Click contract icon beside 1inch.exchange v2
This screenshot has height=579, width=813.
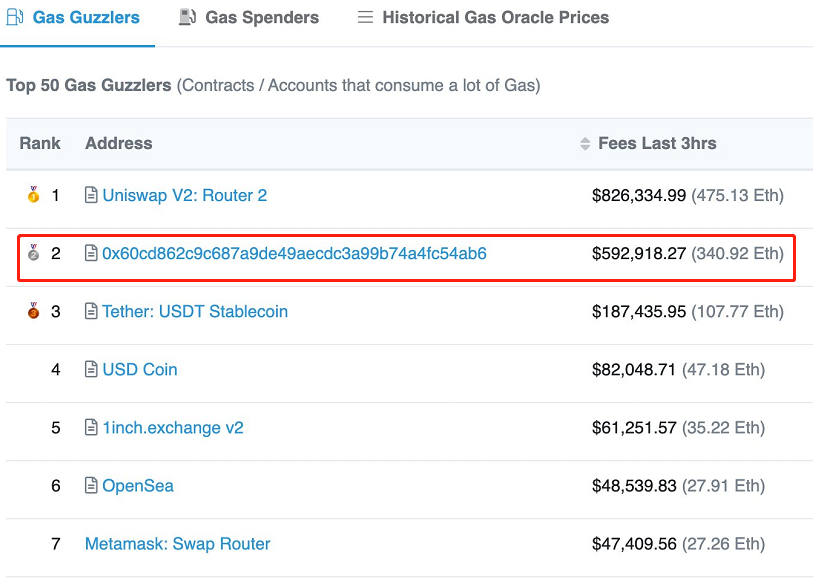[x=91, y=427]
